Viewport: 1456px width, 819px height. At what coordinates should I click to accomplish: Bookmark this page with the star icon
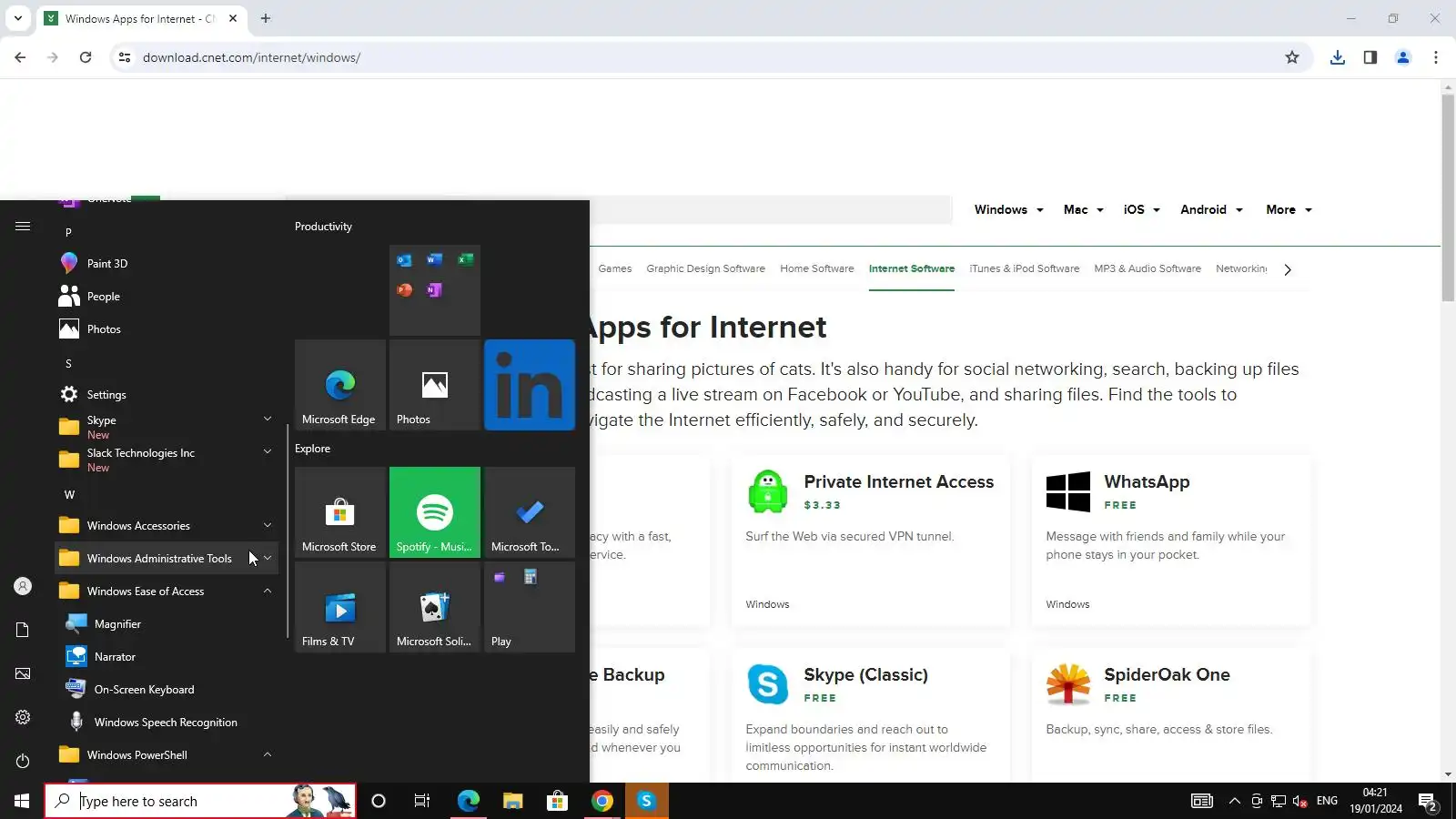1292,57
